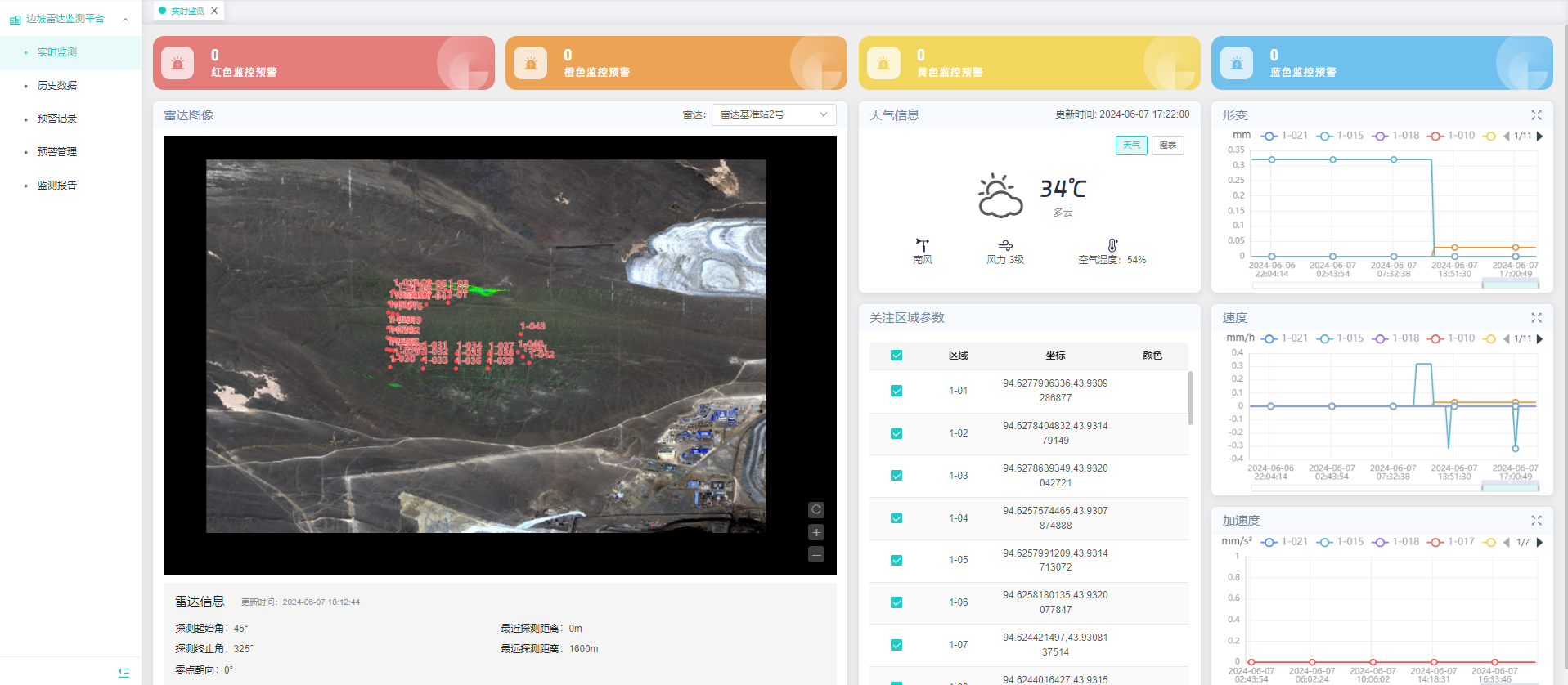
Task: Uncheck the checkbox for region 1-01
Action: point(896,391)
